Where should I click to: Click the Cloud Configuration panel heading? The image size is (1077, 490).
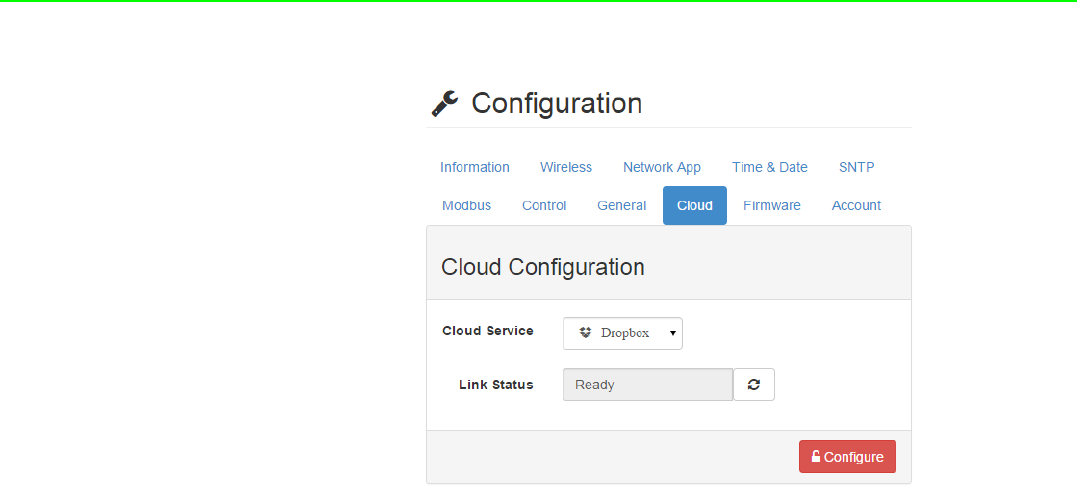[x=543, y=267]
